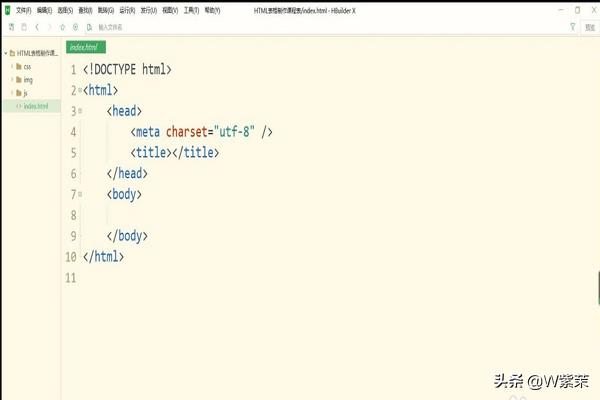
Task: Open the 工具(T) menu
Action: click(x=190, y=10)
